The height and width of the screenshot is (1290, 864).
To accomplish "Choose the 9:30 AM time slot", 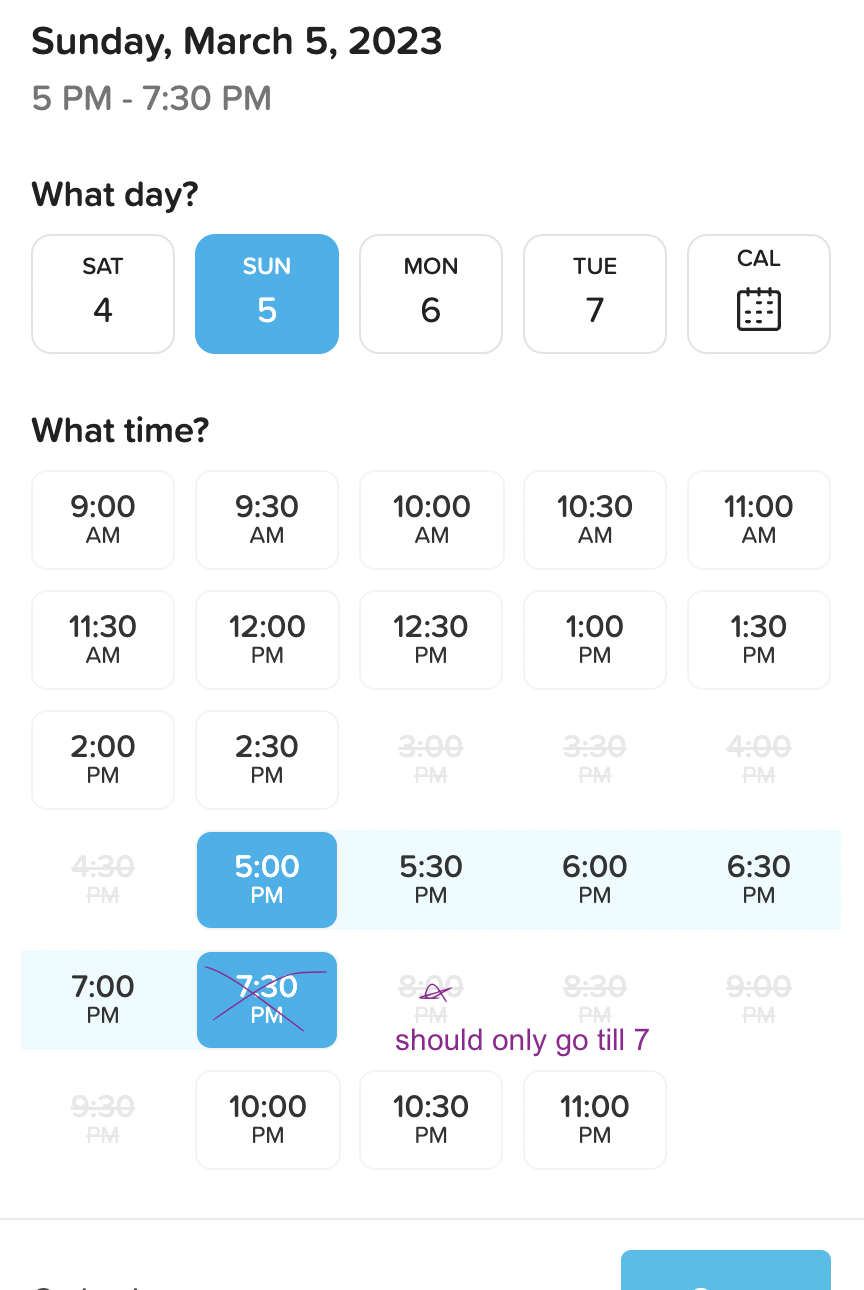I will 267,520.
